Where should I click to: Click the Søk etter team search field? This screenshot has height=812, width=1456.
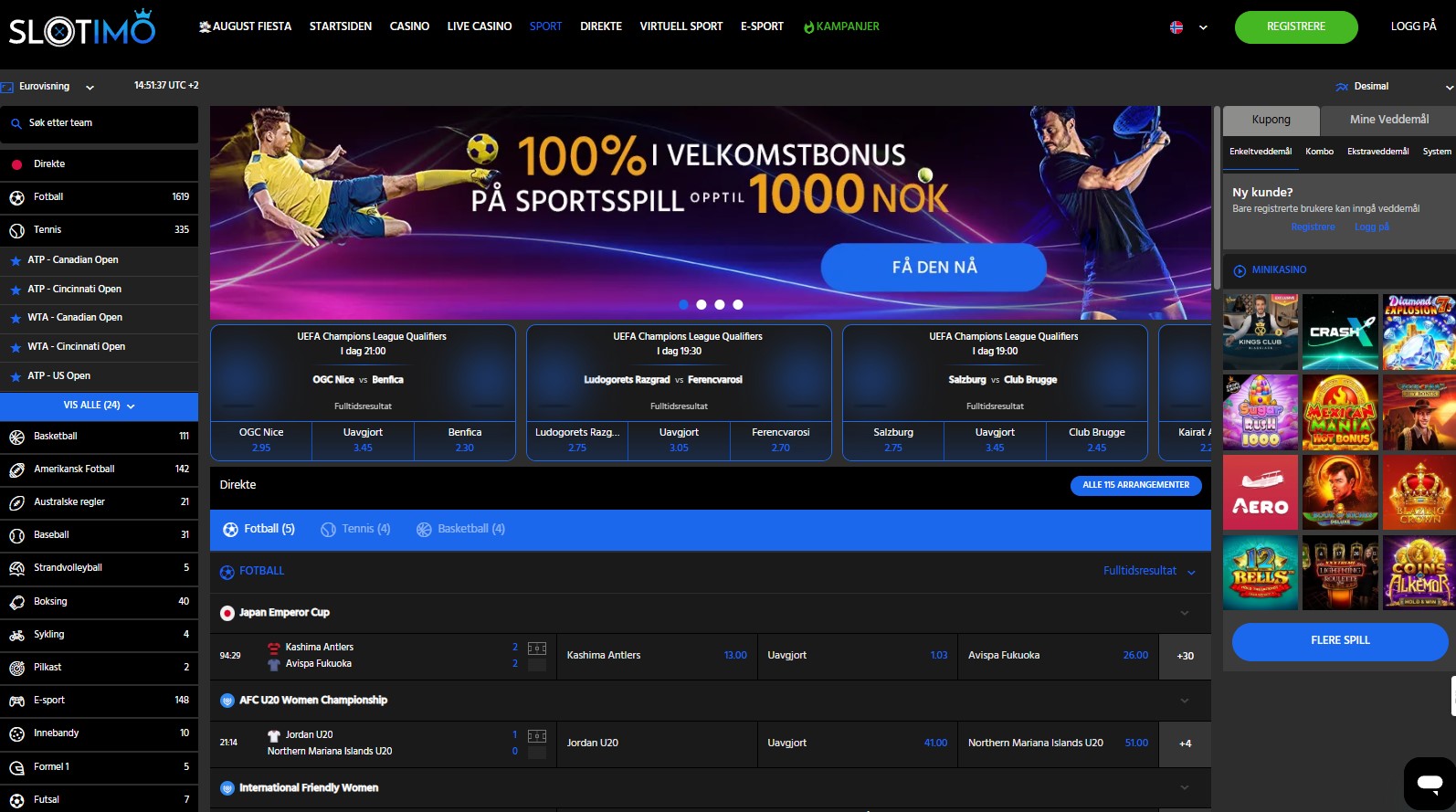tap(99, 123)
